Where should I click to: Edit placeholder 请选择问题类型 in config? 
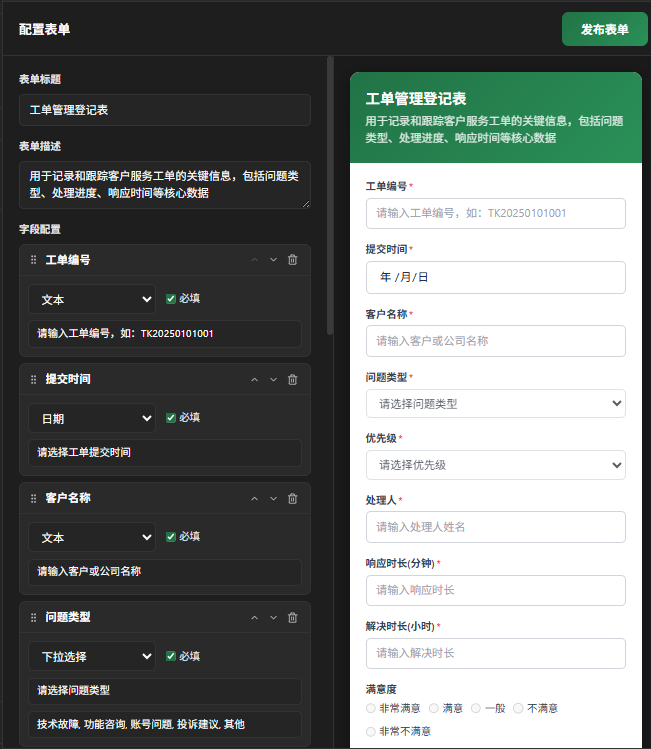pos(165,691)
